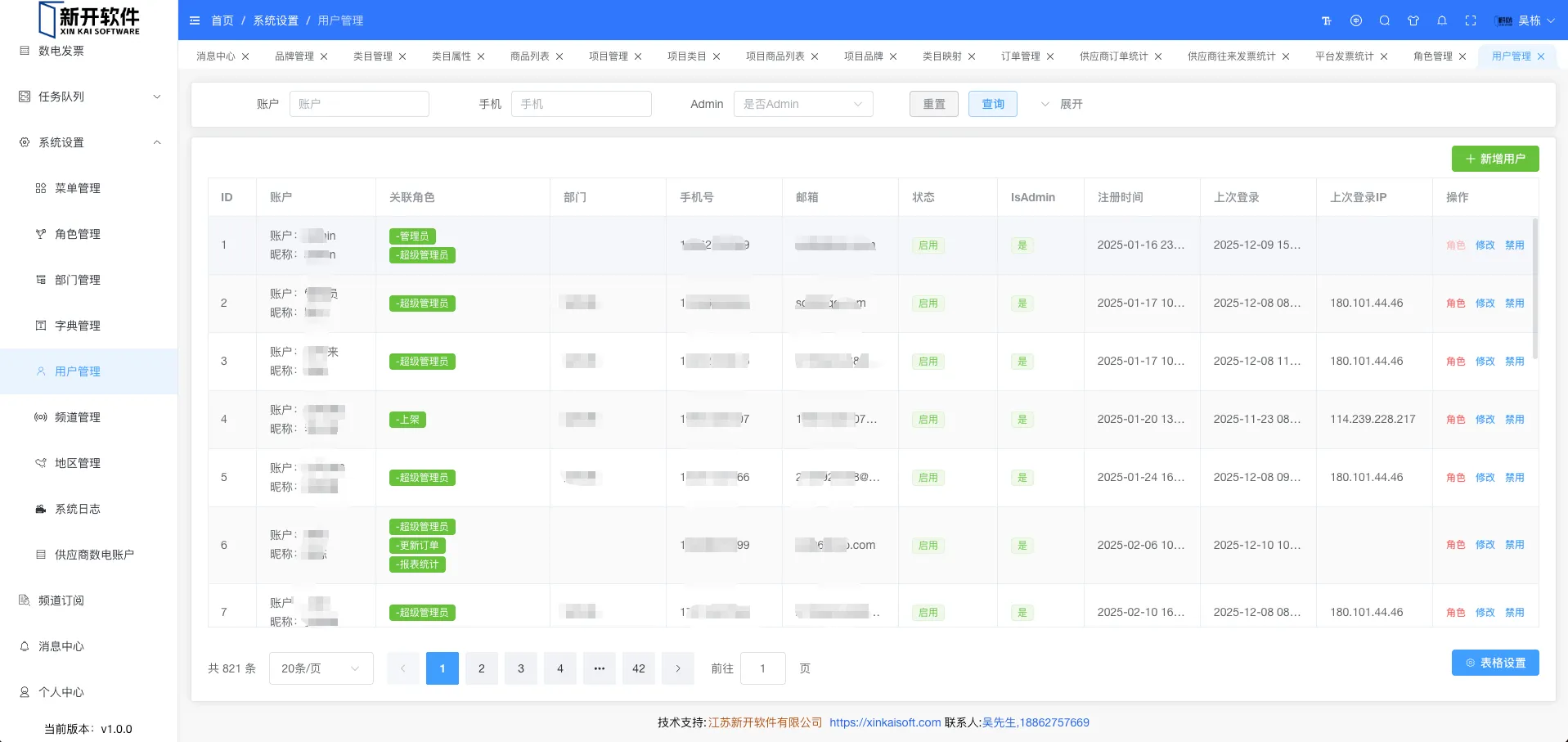This screenshot has height=742, width=1568.
Task: Open the notification bell icon
Action: tap(1442, 20)
